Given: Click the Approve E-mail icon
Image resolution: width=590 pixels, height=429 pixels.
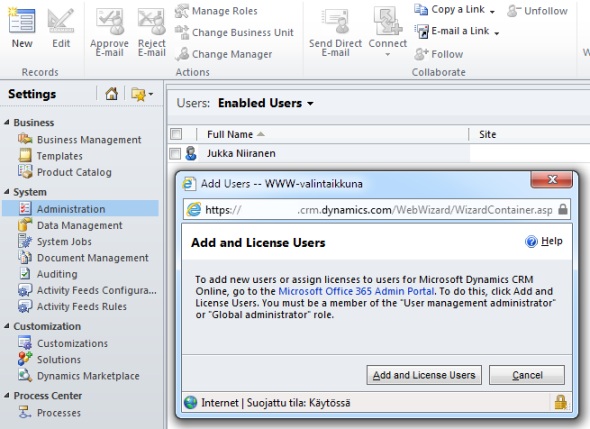Looking at the screenshot, I should tap(109, 21).
